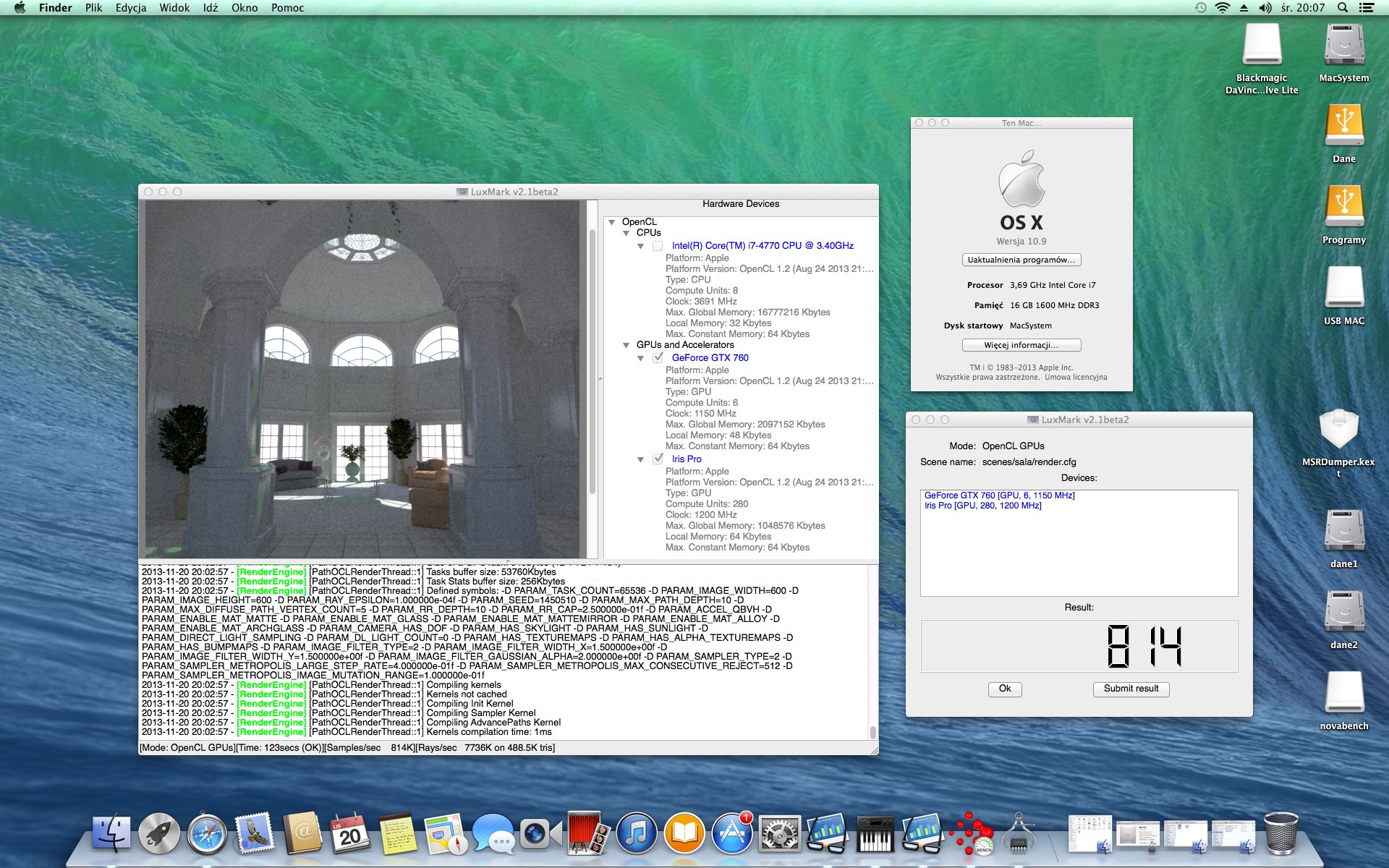Select the novabench drive icon

1344,701
